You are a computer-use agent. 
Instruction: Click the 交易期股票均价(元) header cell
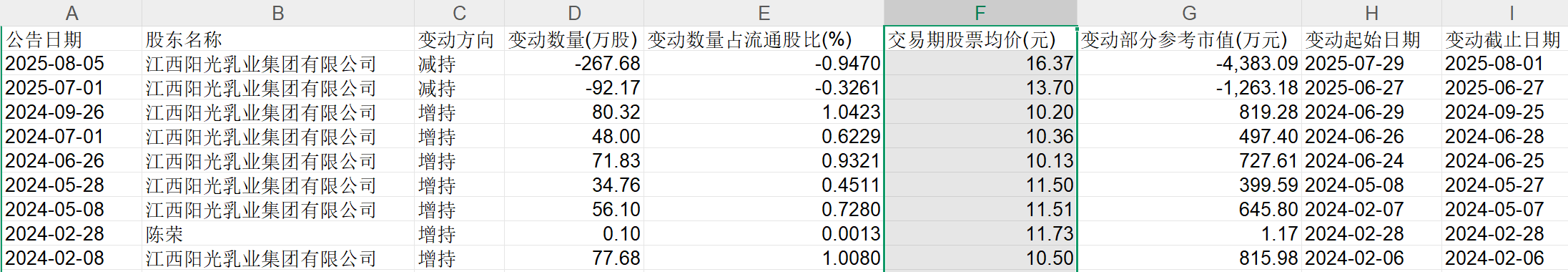(x=980, y=39)
